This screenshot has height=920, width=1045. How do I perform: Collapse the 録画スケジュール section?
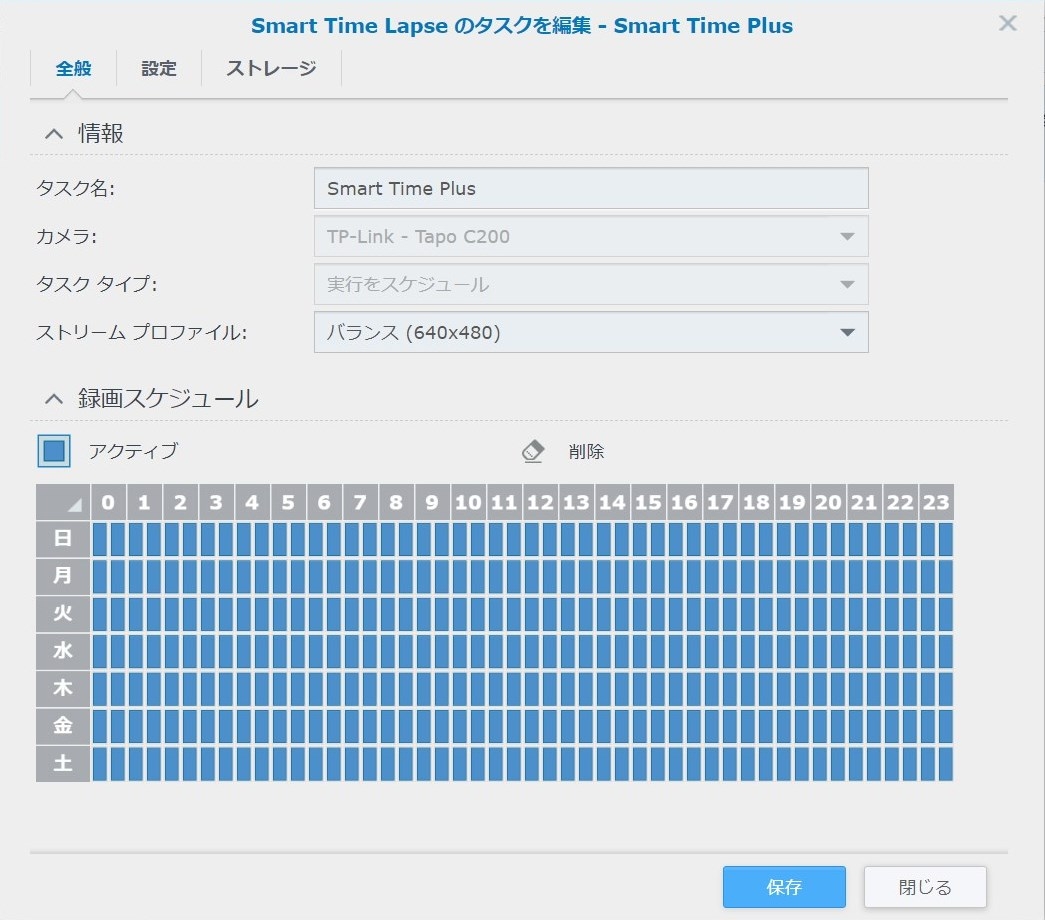point(54,400)
